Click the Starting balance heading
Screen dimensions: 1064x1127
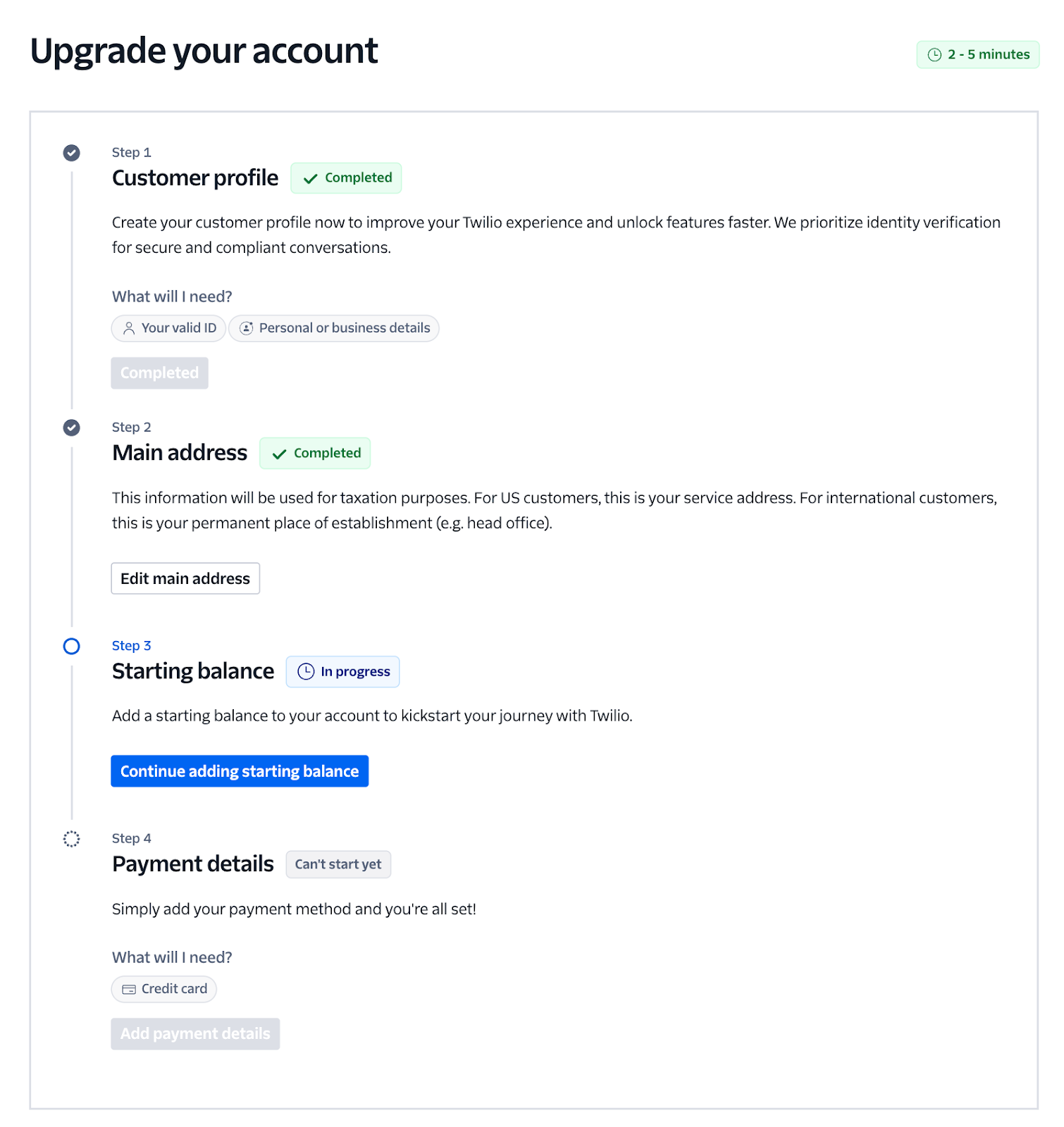(x=193, y=671)
